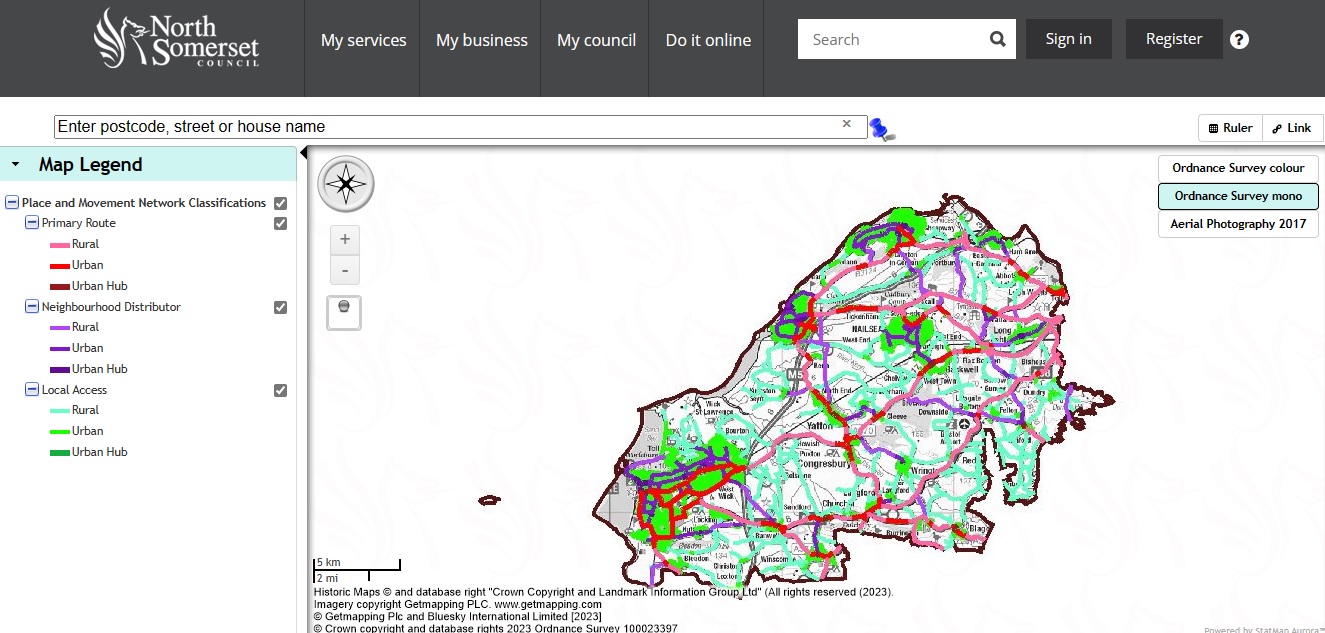Click the compass navigation icon
Screen dimensions: 1325x633
pyautogui.click(x=346, y=184)
